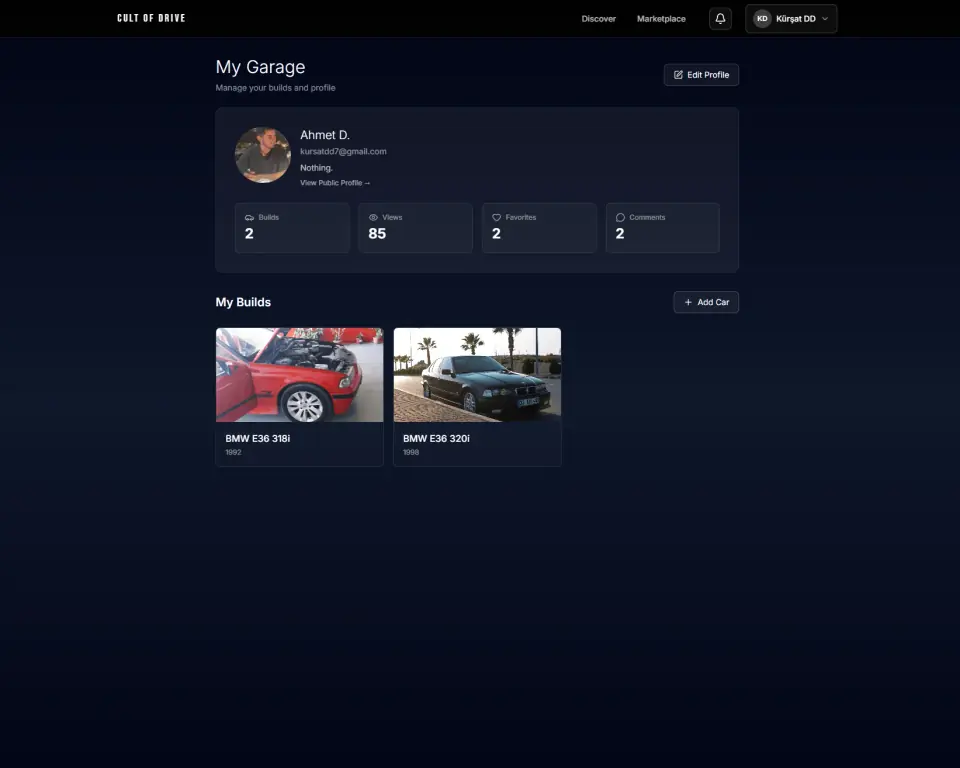The width and height of the screenshot is (960, 768).
Task: Click the year 1992 on the 318i card
Action: point(233,452)
